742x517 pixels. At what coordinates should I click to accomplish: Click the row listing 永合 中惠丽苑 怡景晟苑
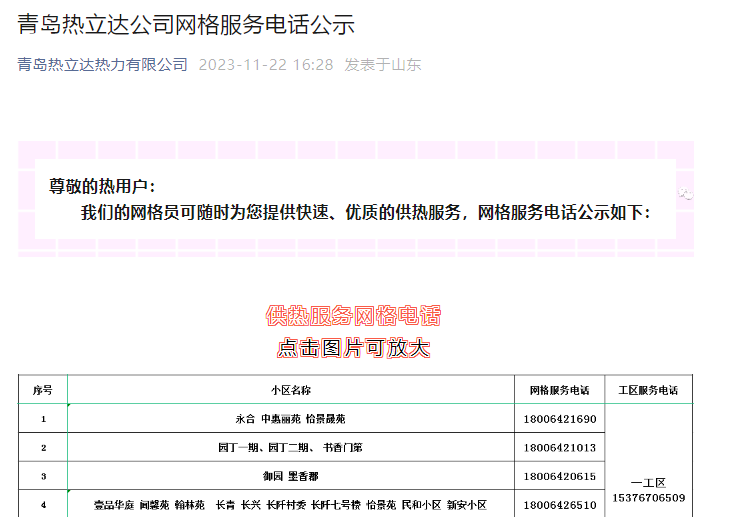click(290, 419)
